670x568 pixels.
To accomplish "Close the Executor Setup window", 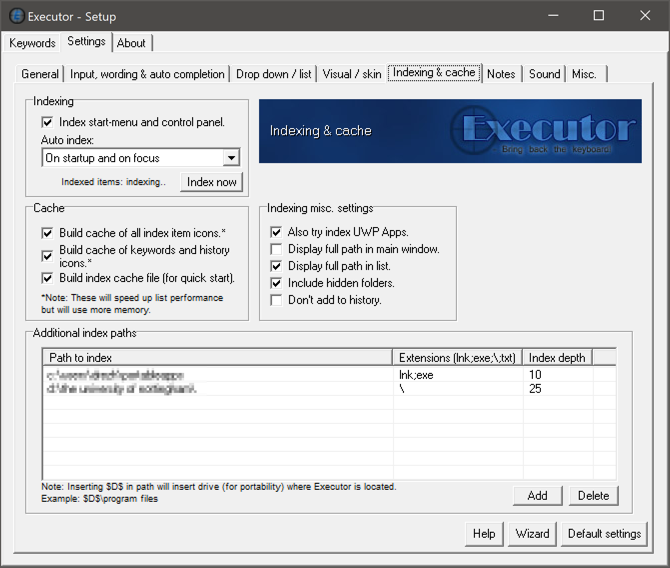I will [645, 16].
